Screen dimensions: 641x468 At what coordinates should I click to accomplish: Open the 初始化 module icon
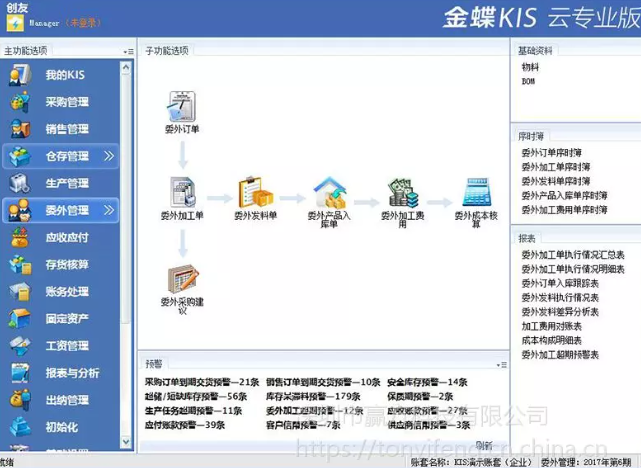(20, 427)
